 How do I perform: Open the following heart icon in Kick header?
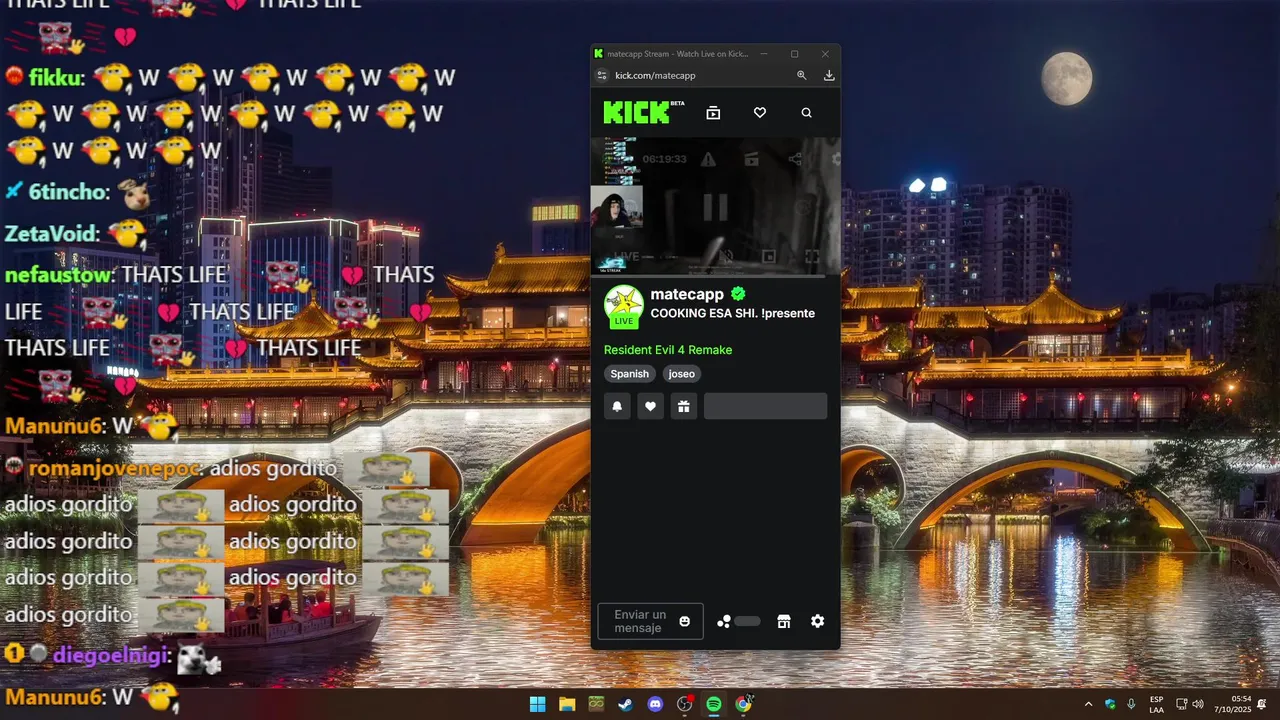(x=760, y=113)
